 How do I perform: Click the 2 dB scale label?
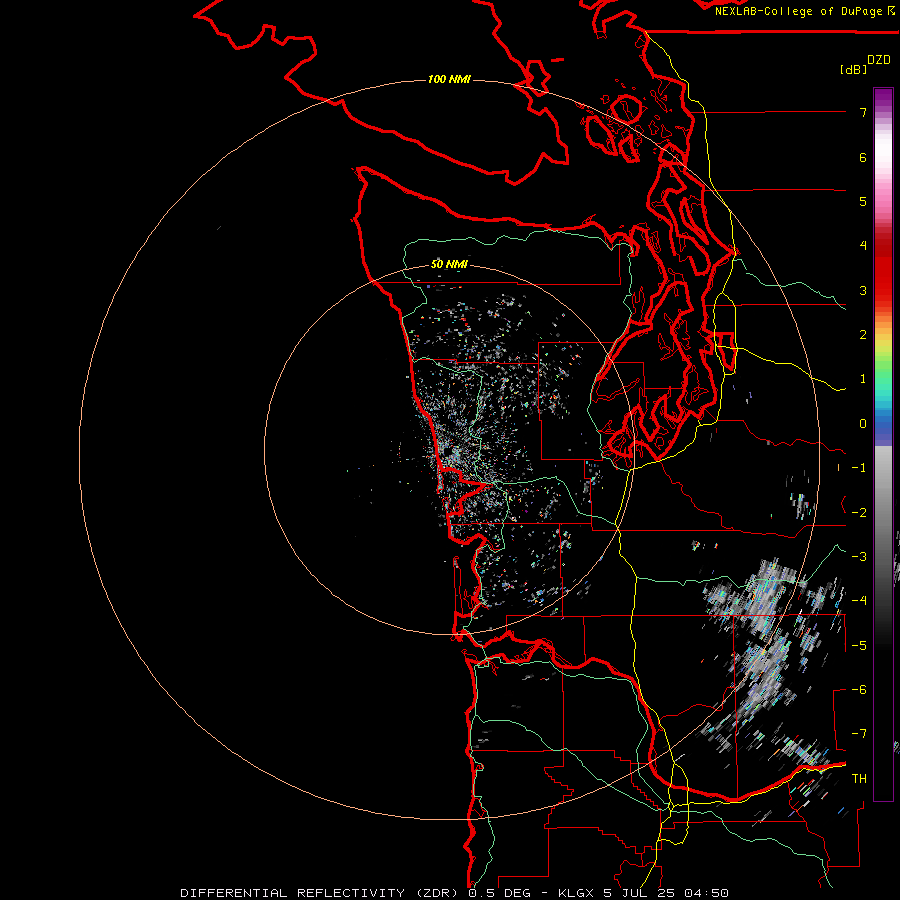[863, 335]
